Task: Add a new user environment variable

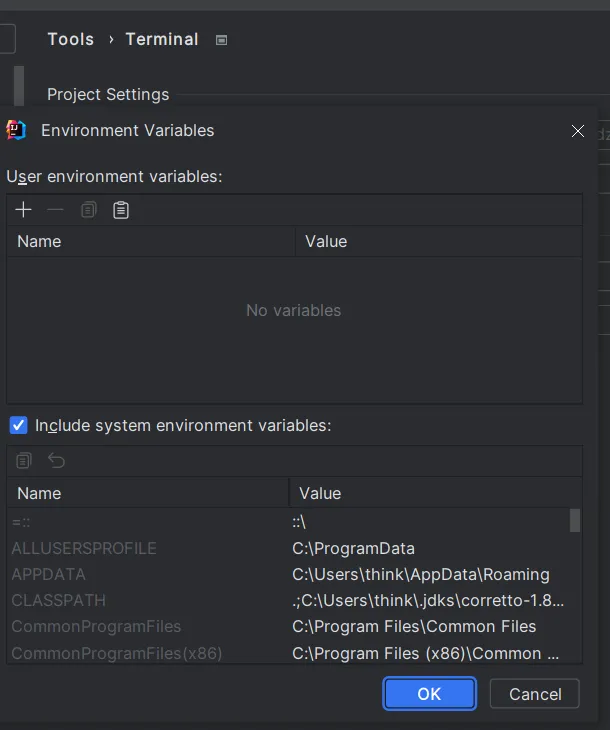Action: click(x=24, y=210)
